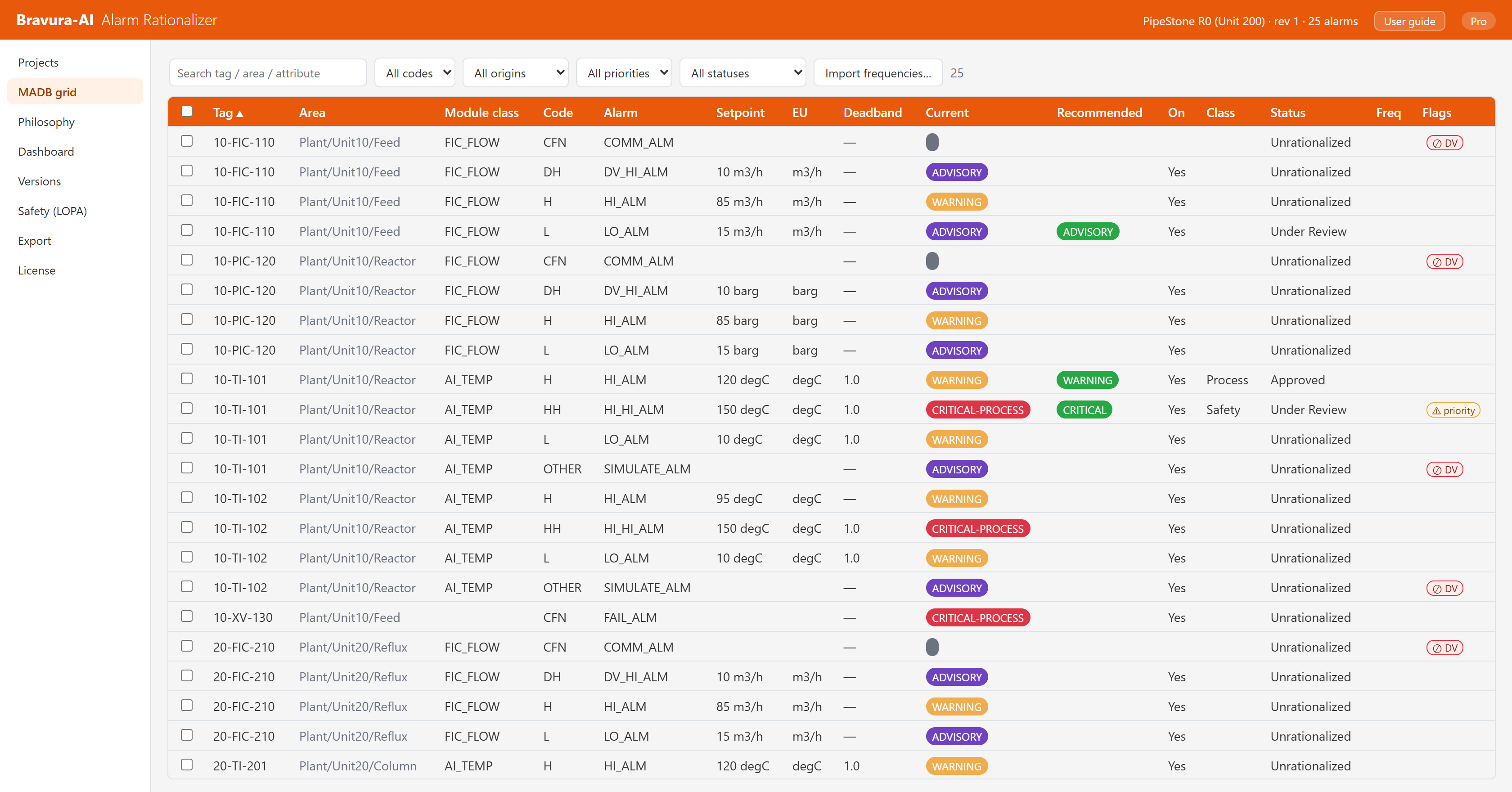Click the DV flag on 10-PIC-120 COMM_ALM row
Screen dimensions: 1512x792
[x=1444, y=262]
